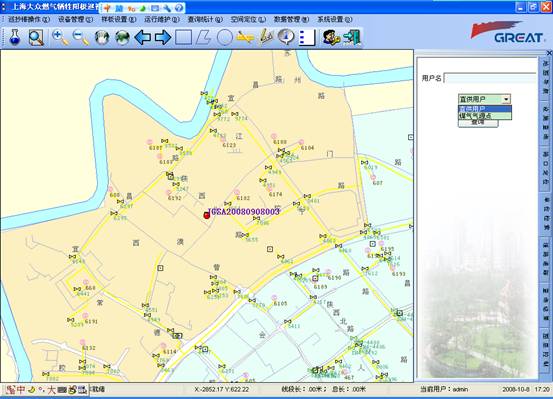The image size is (553, 399).
Task: Select highlighted 直供用户 list option
Action: click(485, 109)
